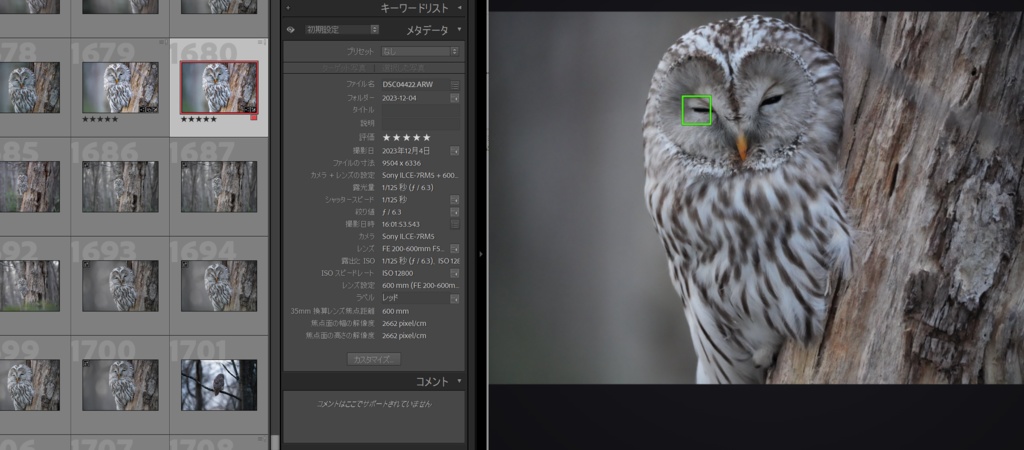Click the folder value 2023-12-04
The image size is (1024, 450).
tap(400, 98)
